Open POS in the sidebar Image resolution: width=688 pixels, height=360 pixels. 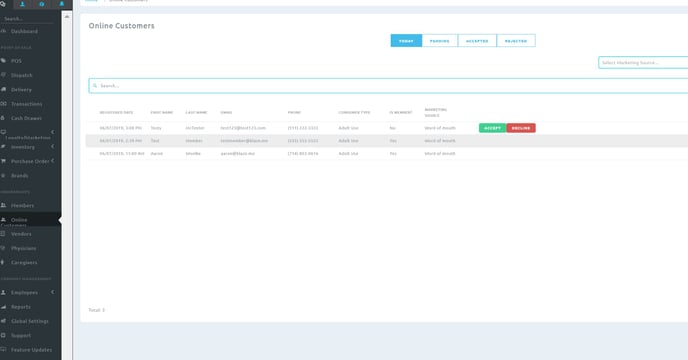click(x=16, y=61)
